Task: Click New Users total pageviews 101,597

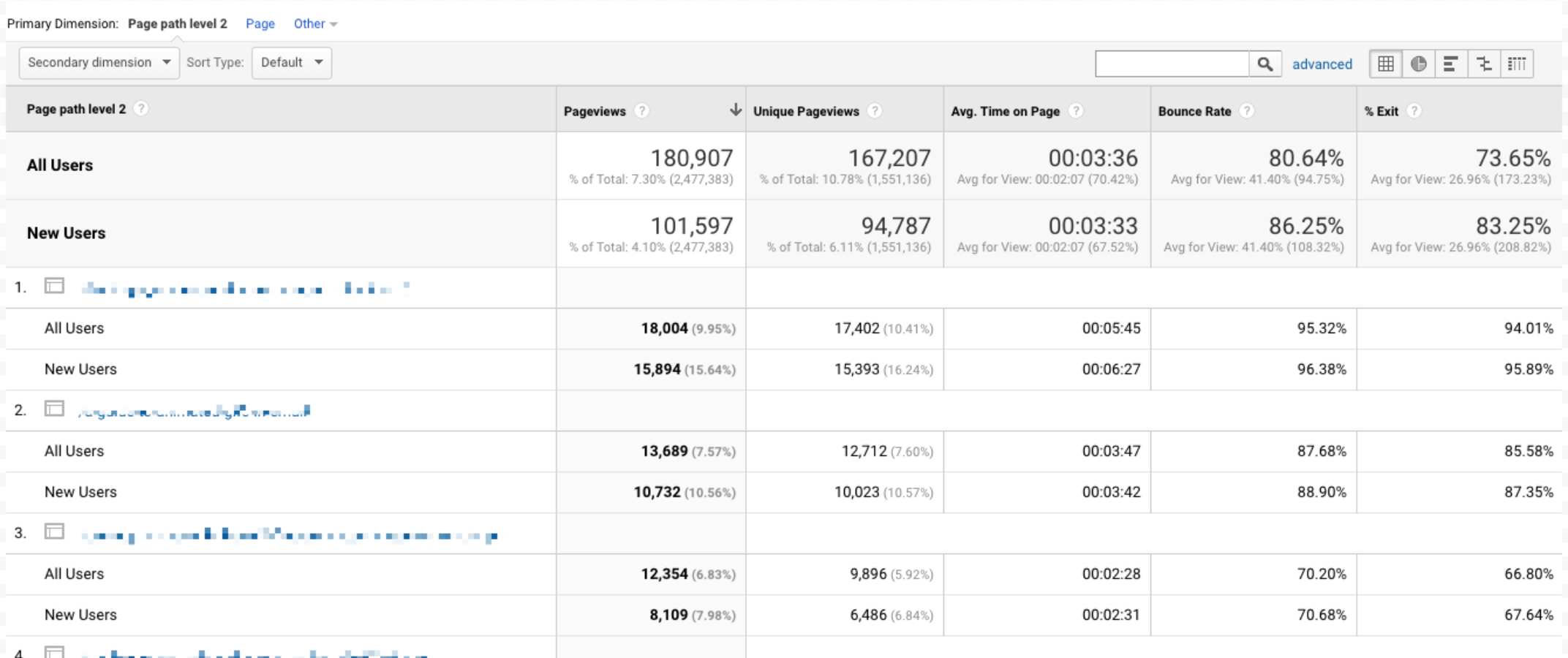Action: click(x=691, y=226)
